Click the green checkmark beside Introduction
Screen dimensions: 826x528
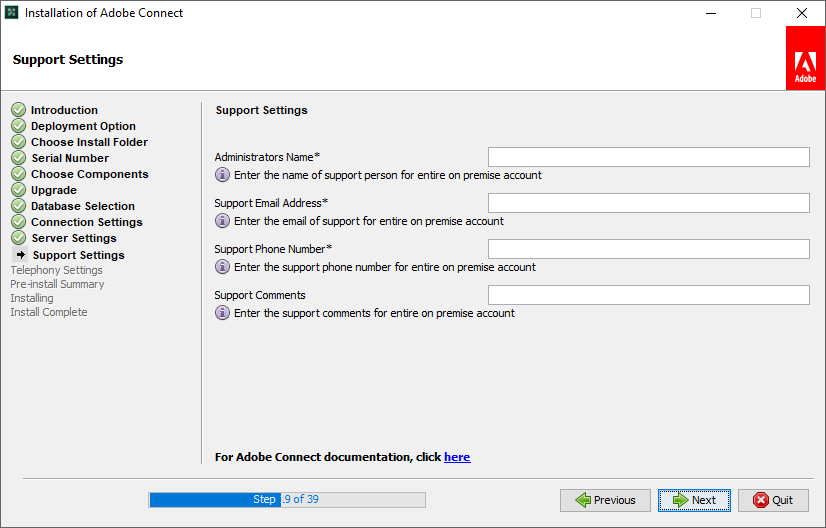[18, 110]
